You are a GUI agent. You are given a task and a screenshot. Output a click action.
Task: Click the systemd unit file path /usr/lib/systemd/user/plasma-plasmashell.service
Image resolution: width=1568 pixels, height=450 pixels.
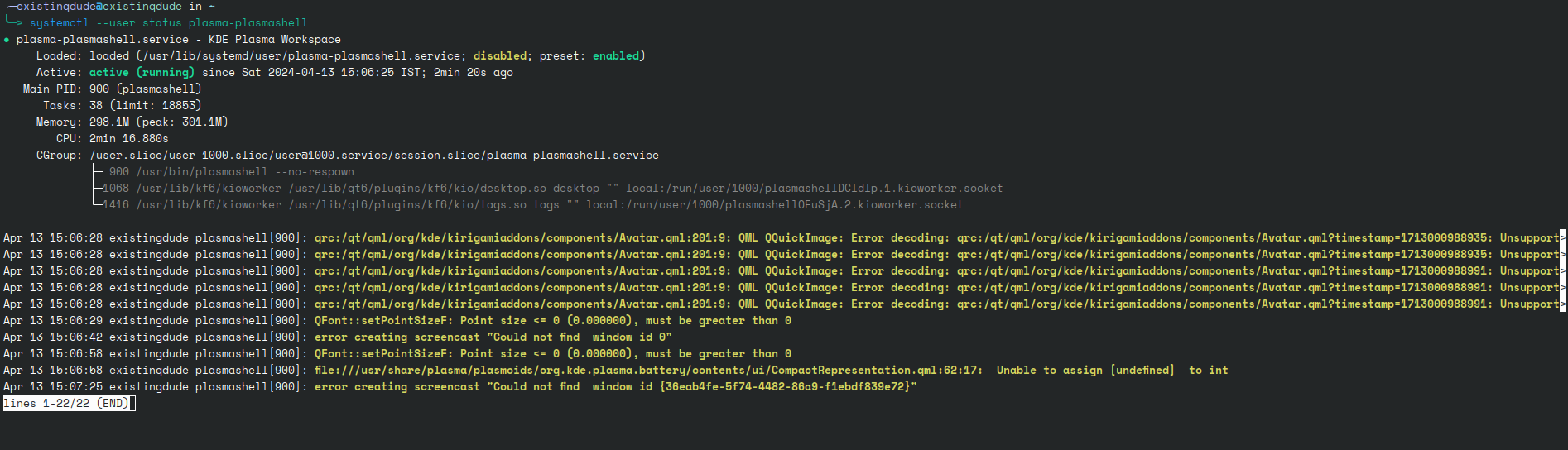coord(301,55)
